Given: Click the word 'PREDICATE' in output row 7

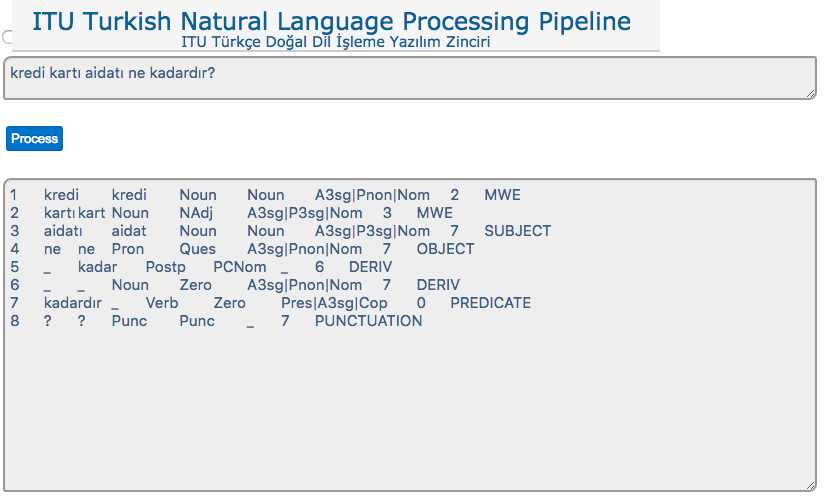Looking at the screenshot, I should pos(491,303).
